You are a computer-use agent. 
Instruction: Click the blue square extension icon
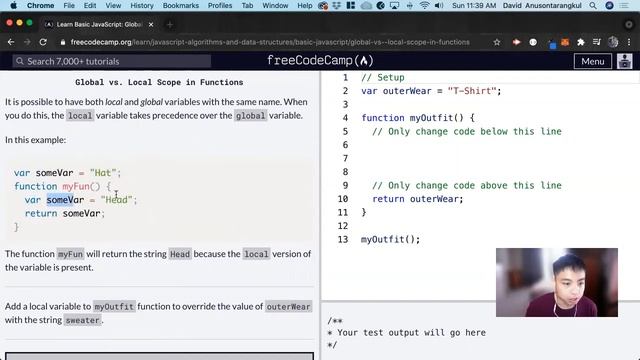(x=552, y=45)
